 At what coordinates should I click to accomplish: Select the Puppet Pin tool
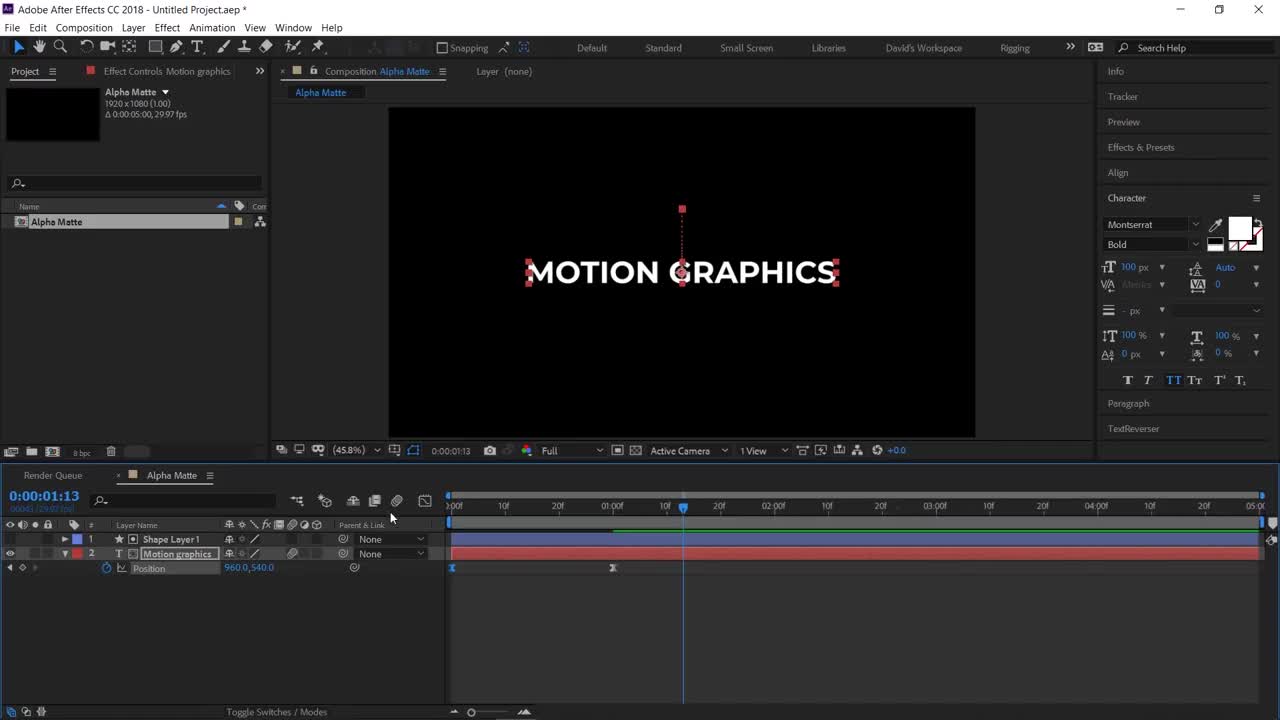tap(318, 47)
